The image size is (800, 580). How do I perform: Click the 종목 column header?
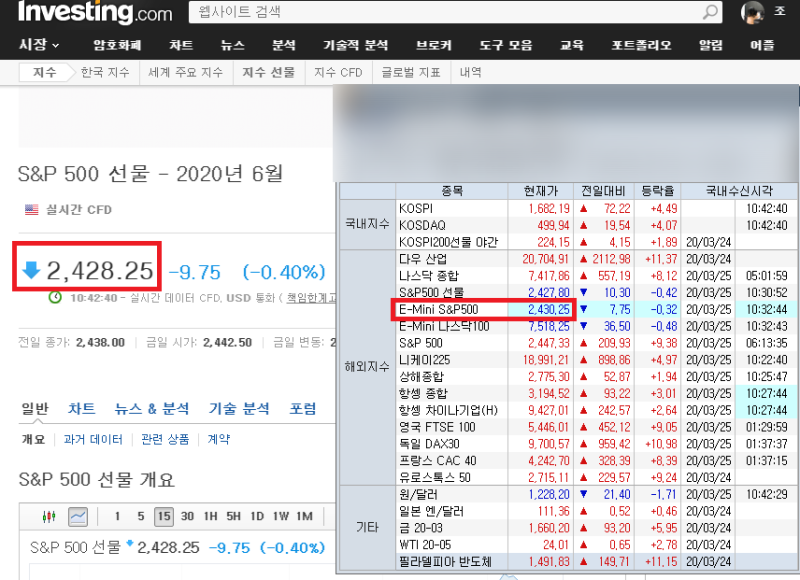(x=452, y=191)
